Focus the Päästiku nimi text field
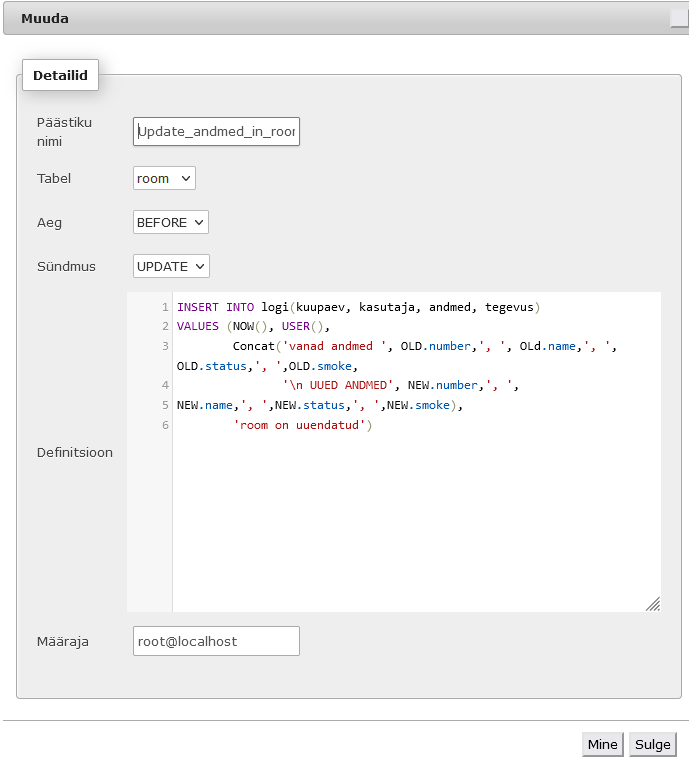689x770 pixels. pyautogui.click(x=216, y=131)
